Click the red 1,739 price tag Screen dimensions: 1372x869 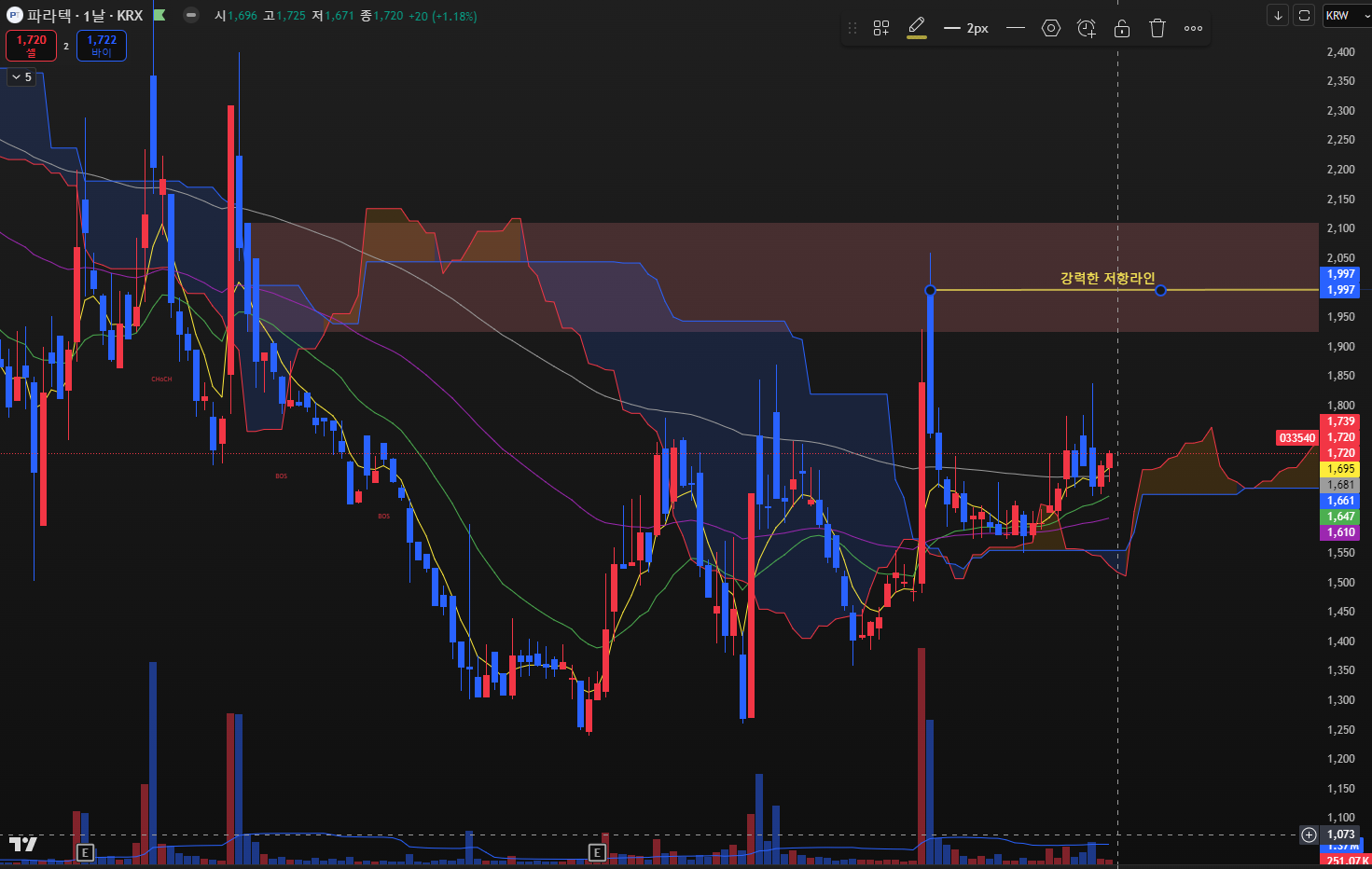[x=1340, y=421]
